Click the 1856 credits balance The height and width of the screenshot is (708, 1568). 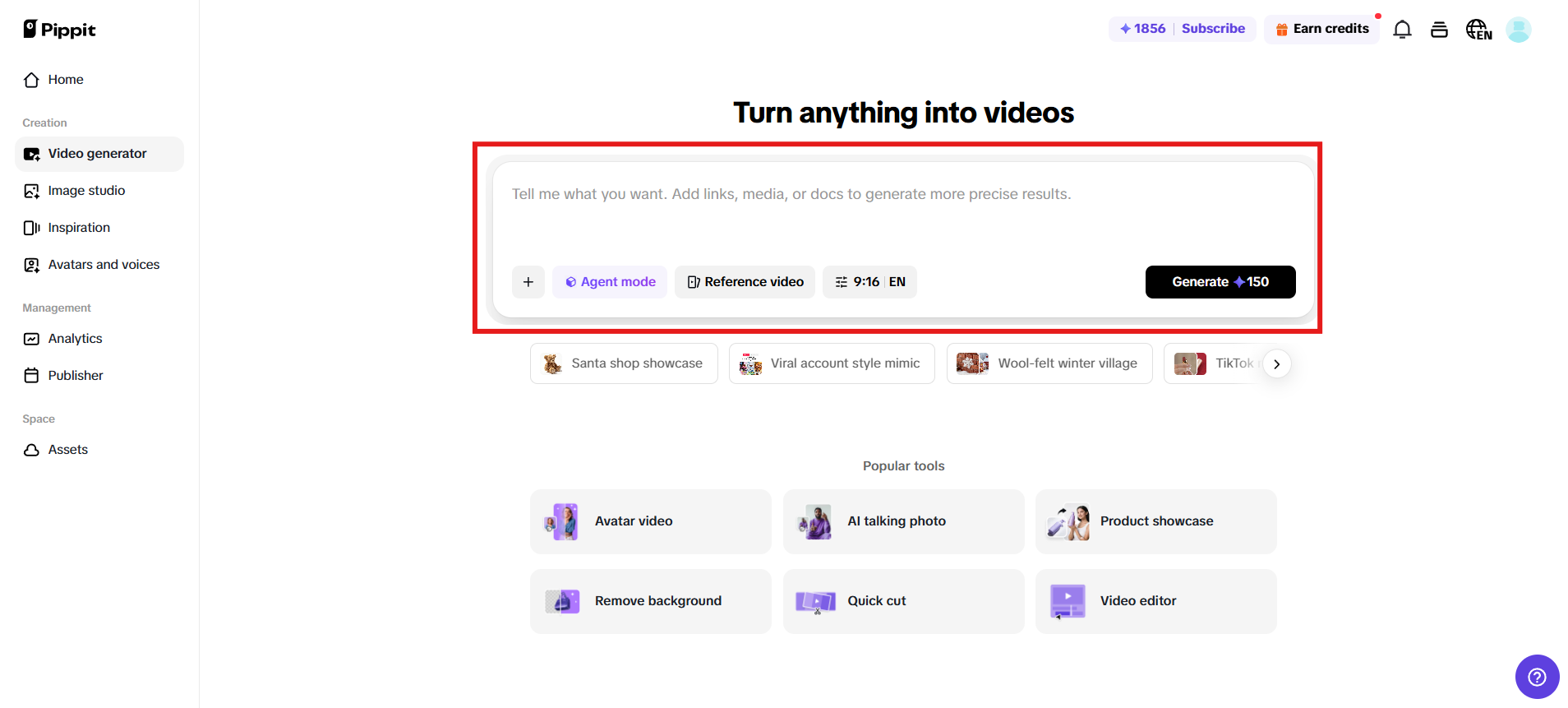tap(1142, 29)
